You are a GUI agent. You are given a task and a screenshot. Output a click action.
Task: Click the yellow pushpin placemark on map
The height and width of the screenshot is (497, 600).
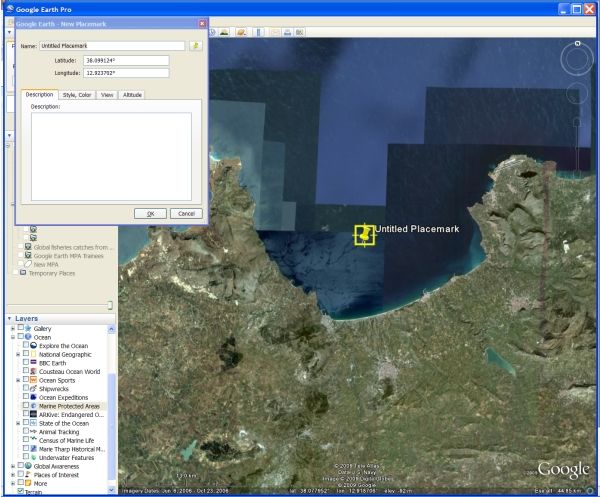tap(365, 235)
